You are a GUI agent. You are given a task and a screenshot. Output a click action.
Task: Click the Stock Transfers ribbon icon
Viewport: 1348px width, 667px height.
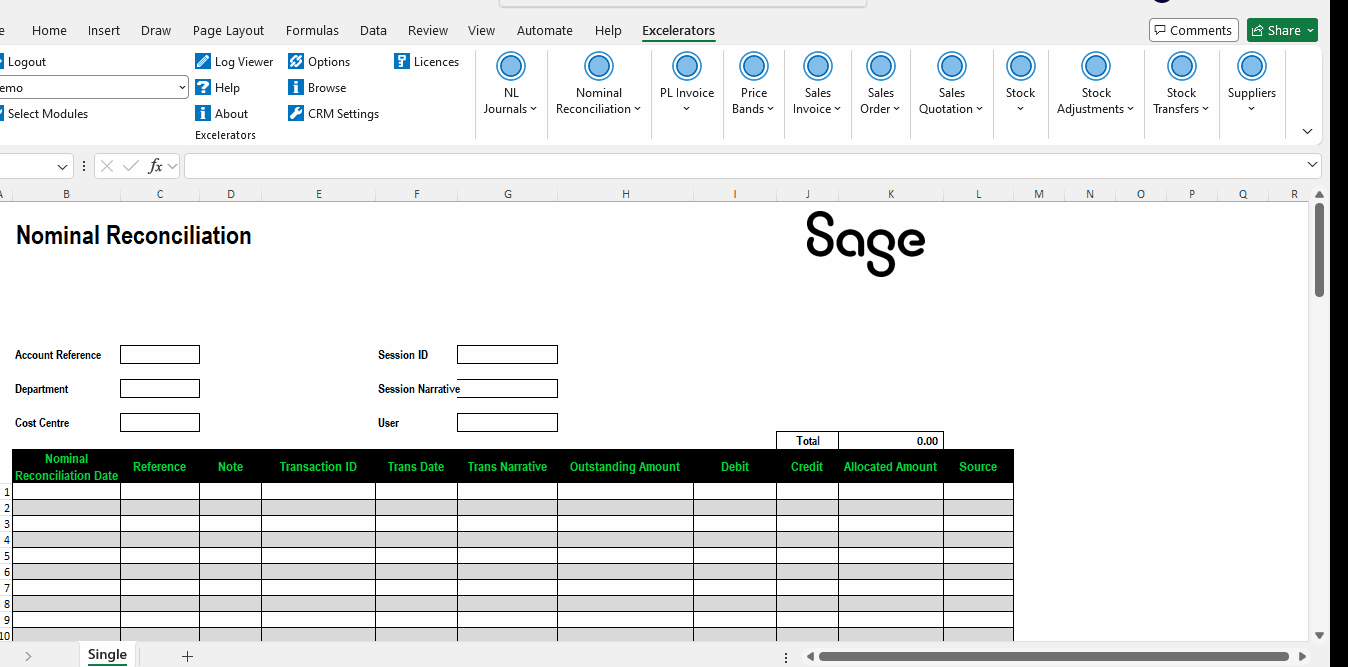[x=1182, y=67]
